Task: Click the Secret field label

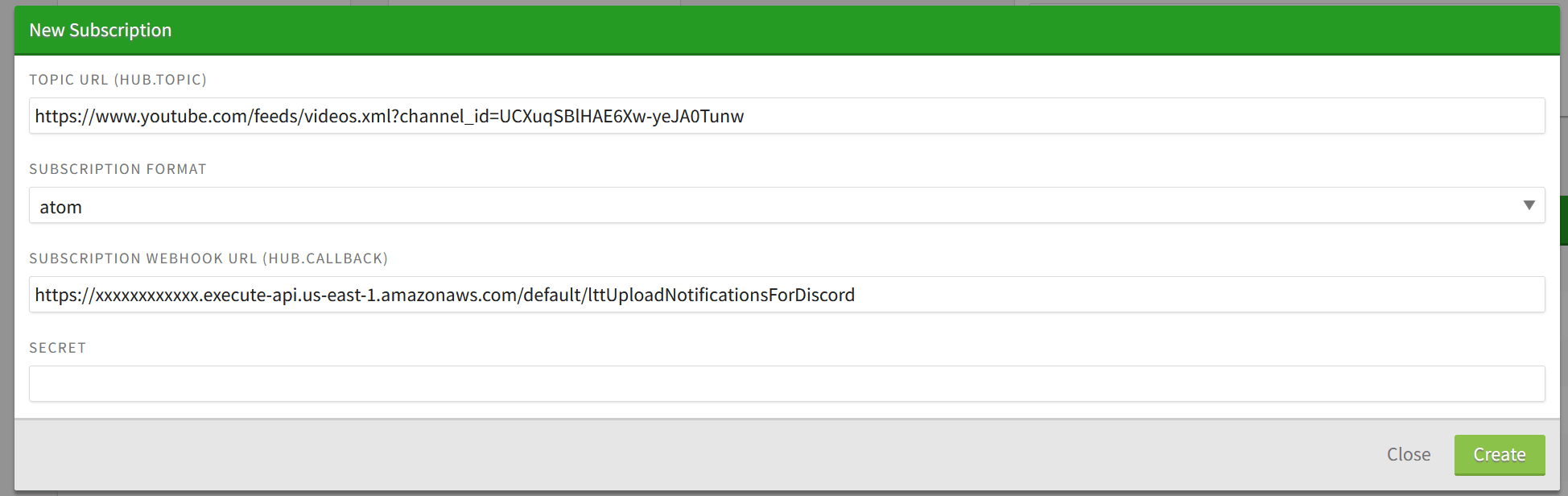Action: point(57,347)
